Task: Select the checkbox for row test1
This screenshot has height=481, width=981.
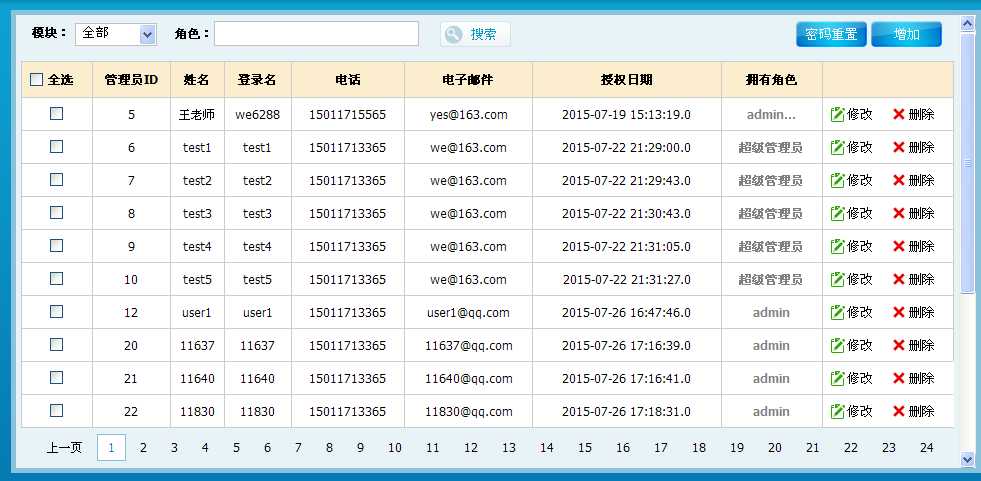Action: tap(56, 146)
